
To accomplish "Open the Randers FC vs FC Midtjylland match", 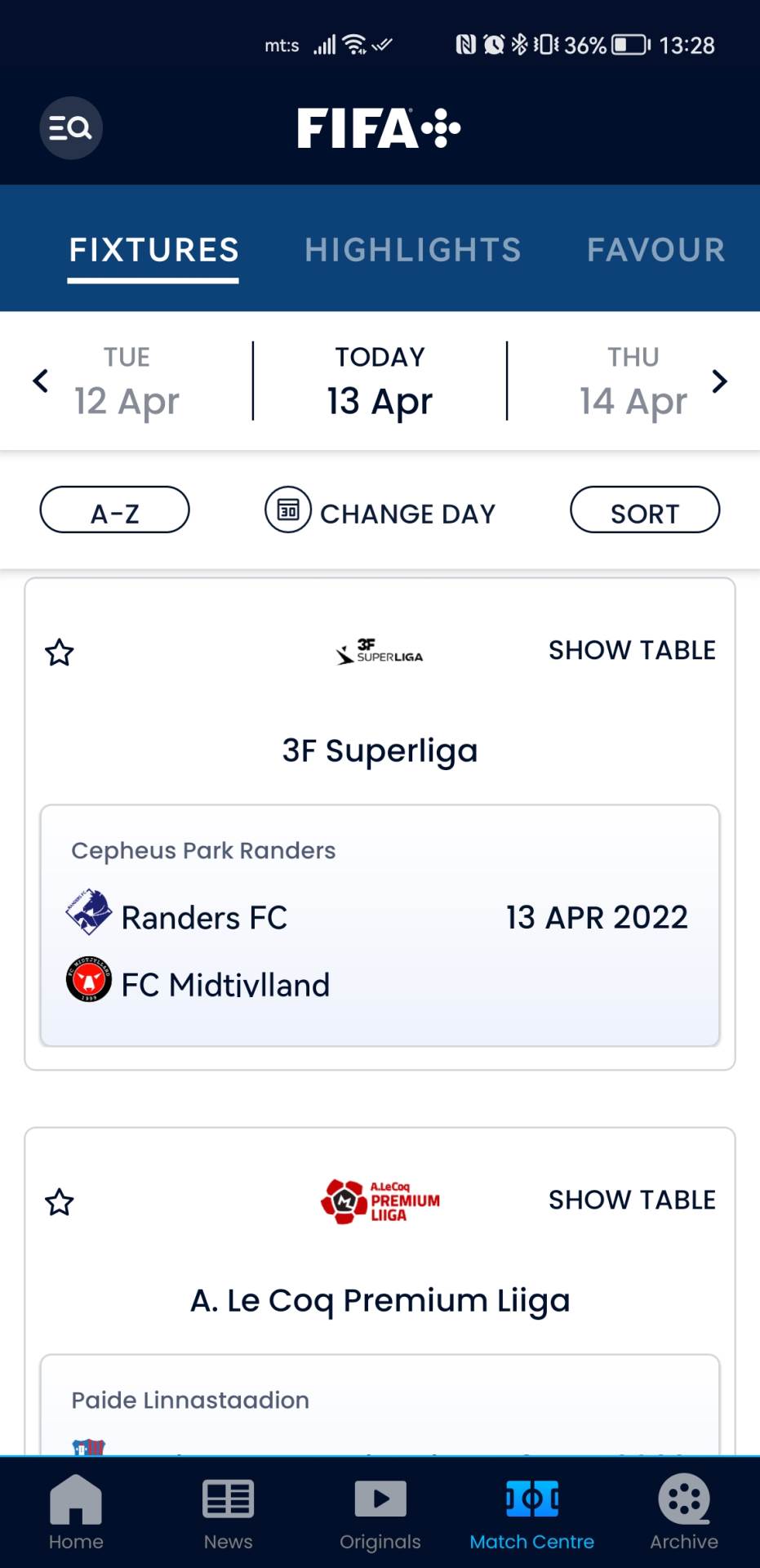I will [380, 925].
